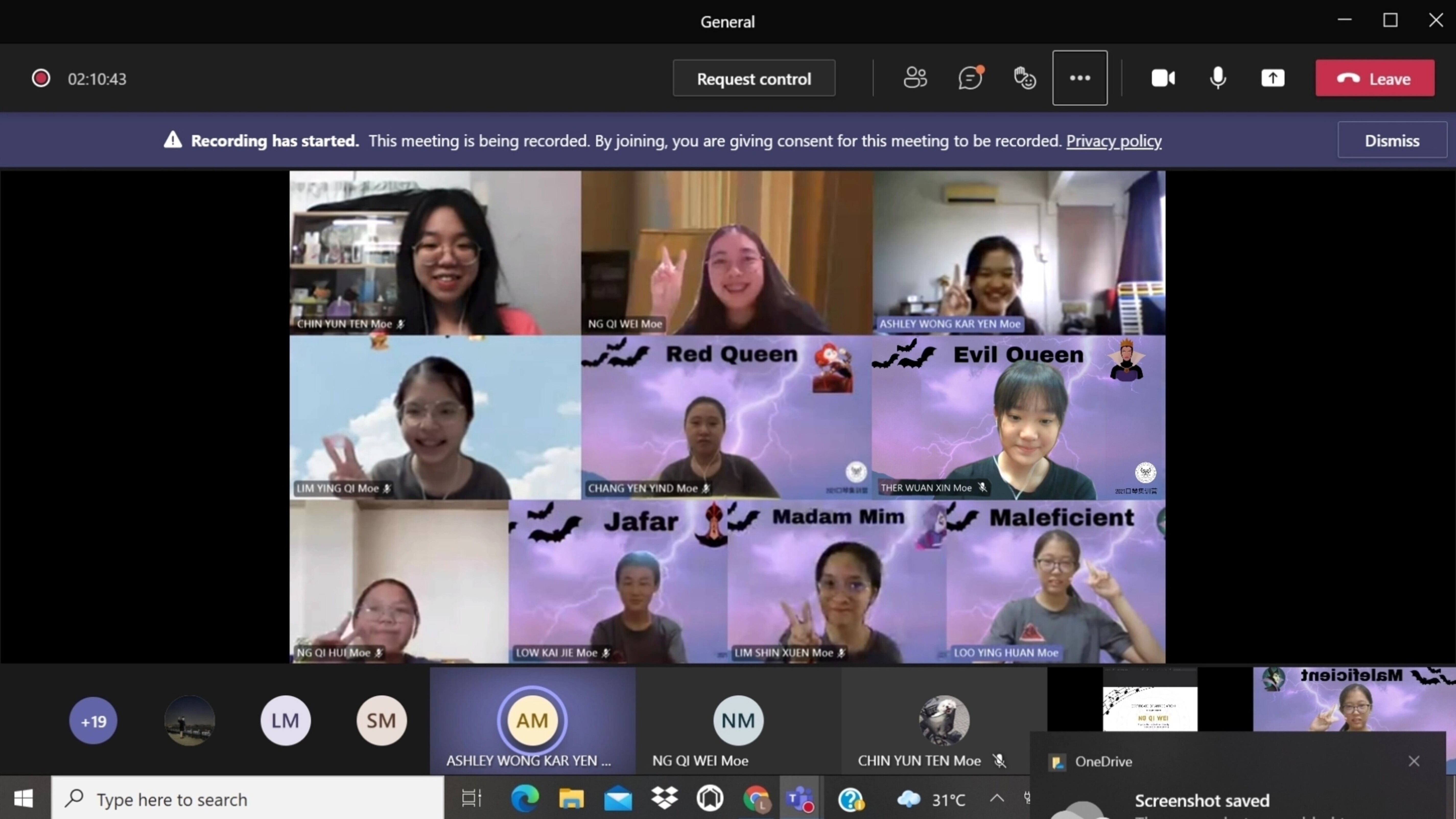Close the OneDrive notification
1456x819 pixels.
point(1414,761)
